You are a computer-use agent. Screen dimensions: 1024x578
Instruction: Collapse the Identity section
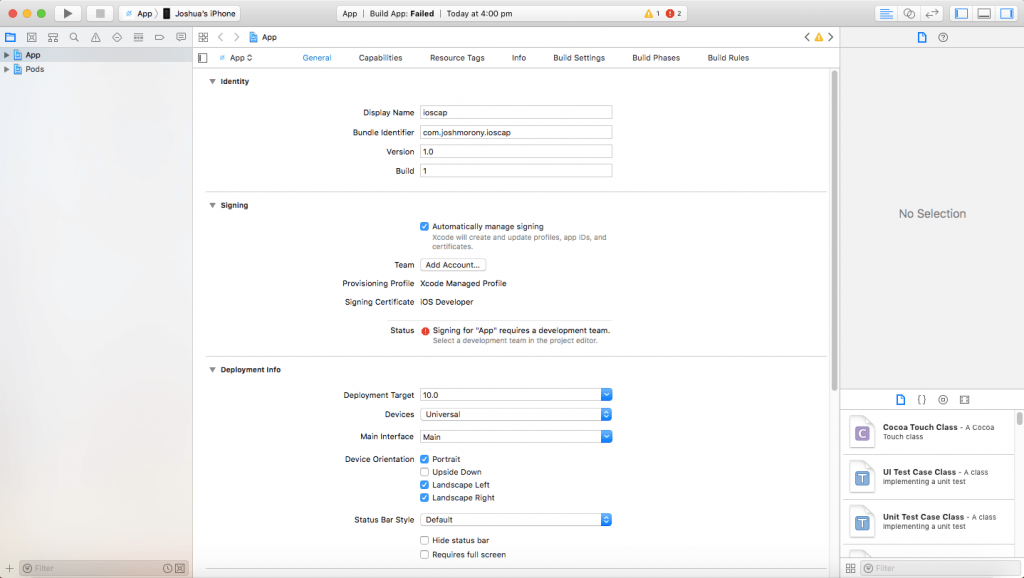[x=212, y=82]
